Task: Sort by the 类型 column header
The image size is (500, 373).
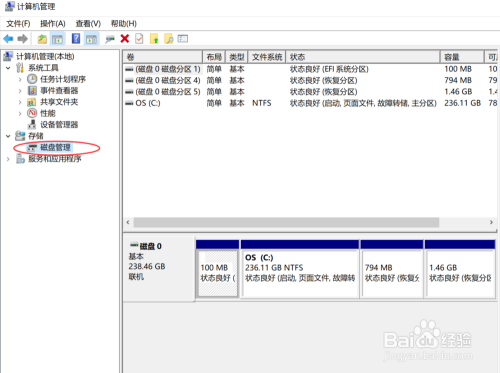Action: coord(237,57)
